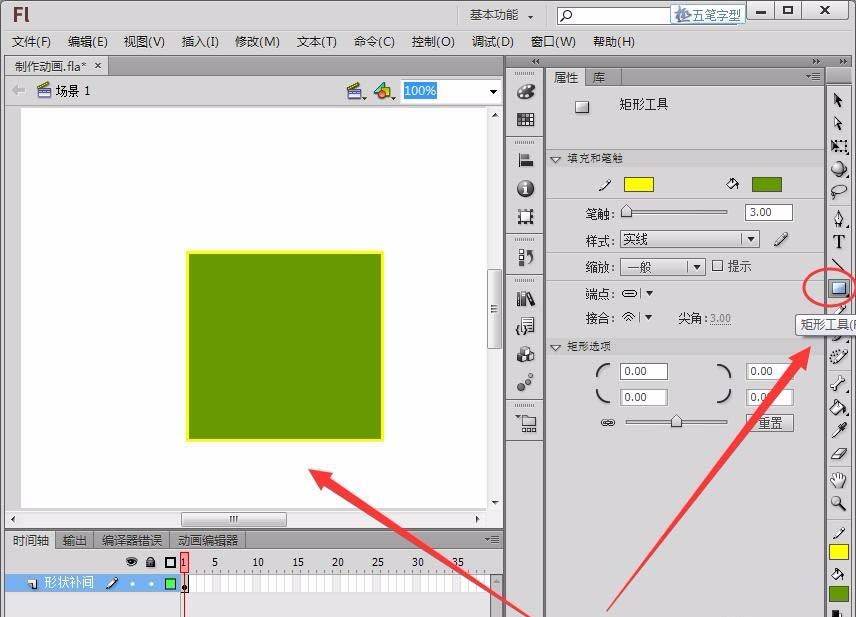Select the Rectangle tool in toolbox

(839, 288)
